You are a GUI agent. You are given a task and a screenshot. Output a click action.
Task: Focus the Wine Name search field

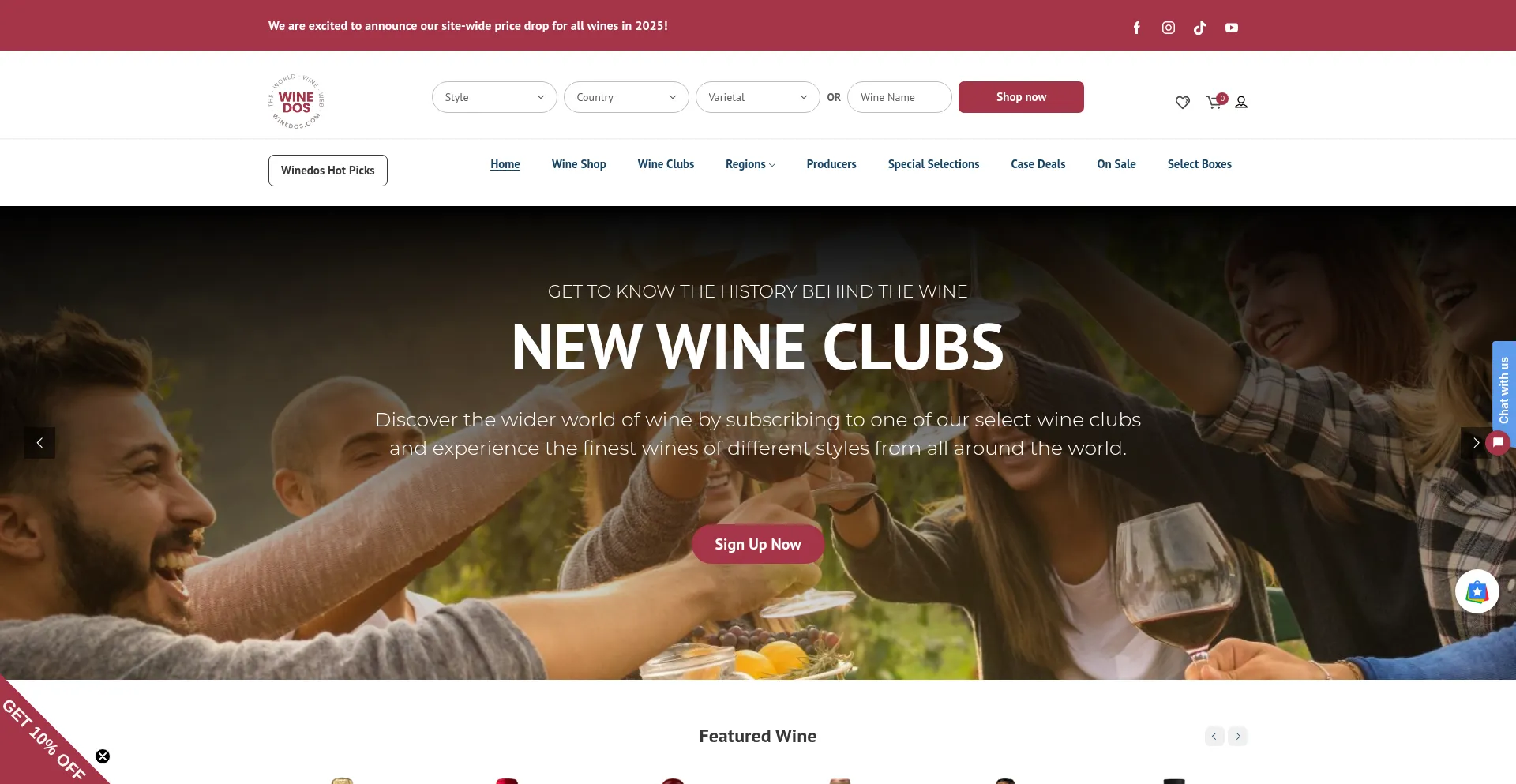tap(899, 97)
